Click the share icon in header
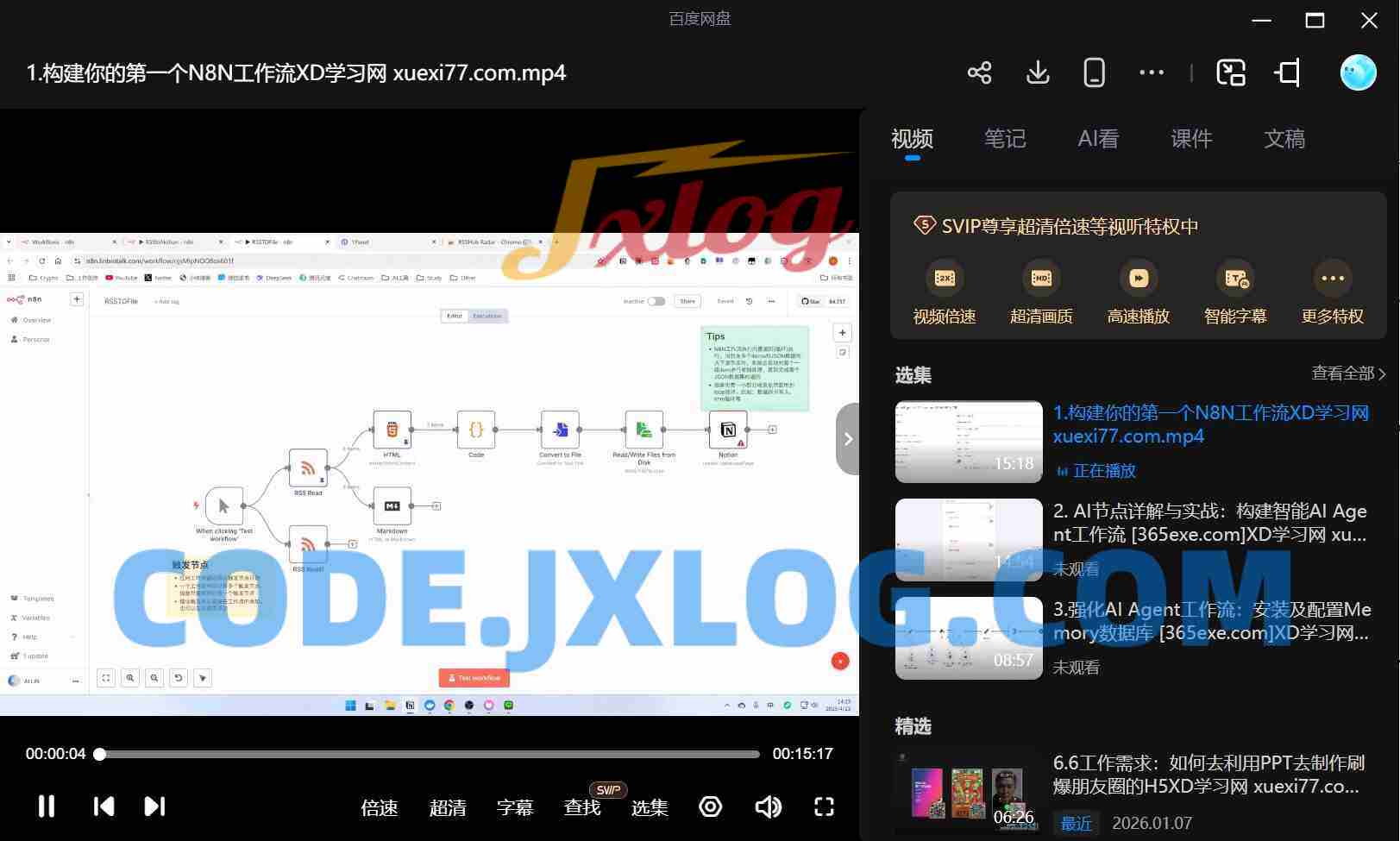The image size is (1400, 841). pyautogui.click(x=979, y=72)
